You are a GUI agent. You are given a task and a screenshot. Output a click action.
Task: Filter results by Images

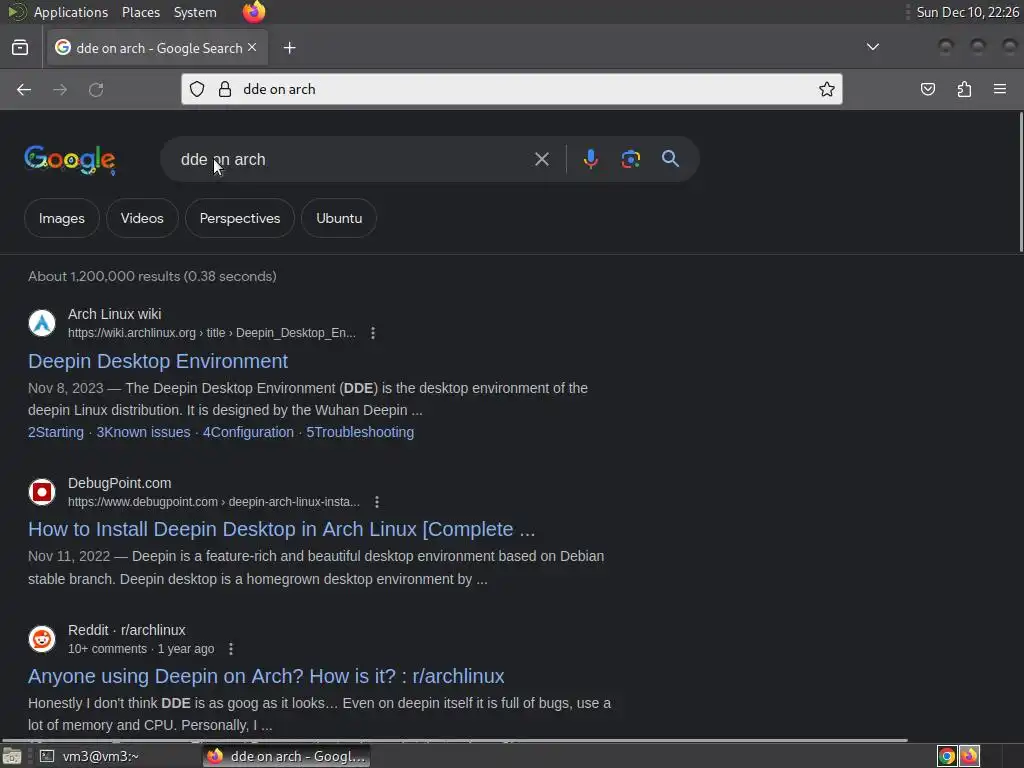click(x=61, y=218)
